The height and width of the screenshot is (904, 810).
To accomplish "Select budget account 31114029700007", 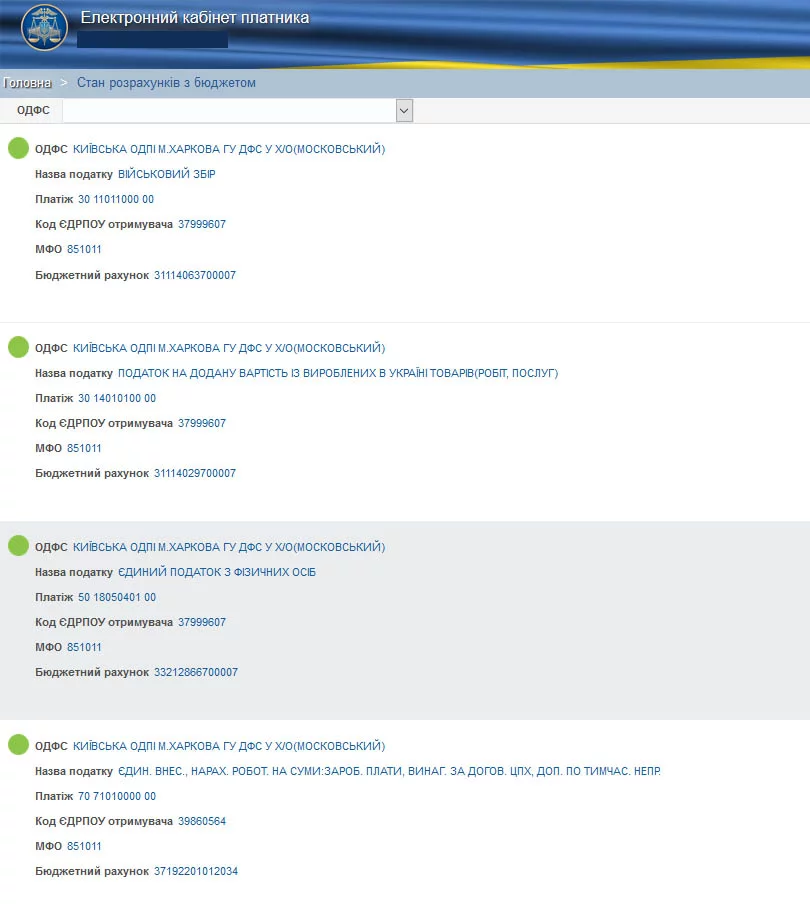I will point(195,473).
